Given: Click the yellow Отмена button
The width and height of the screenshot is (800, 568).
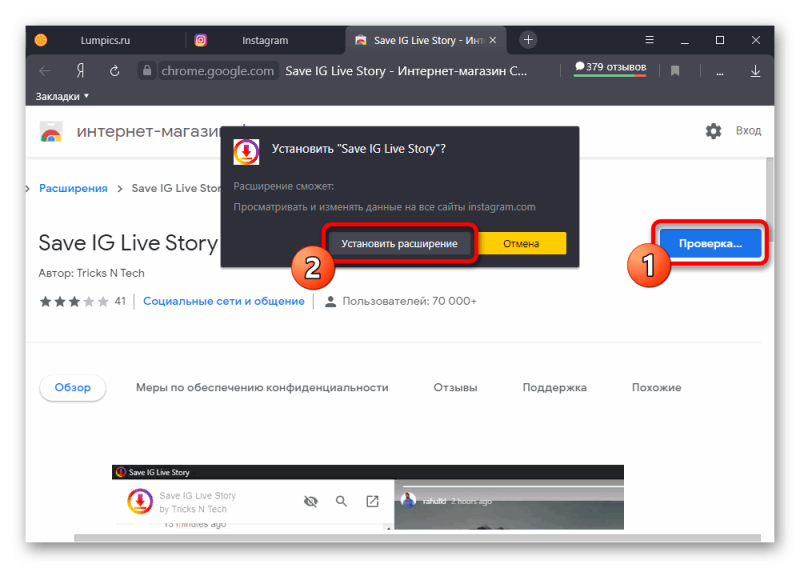Looking at the screenshot, I should pyautogui.click(x=521, y=243).
